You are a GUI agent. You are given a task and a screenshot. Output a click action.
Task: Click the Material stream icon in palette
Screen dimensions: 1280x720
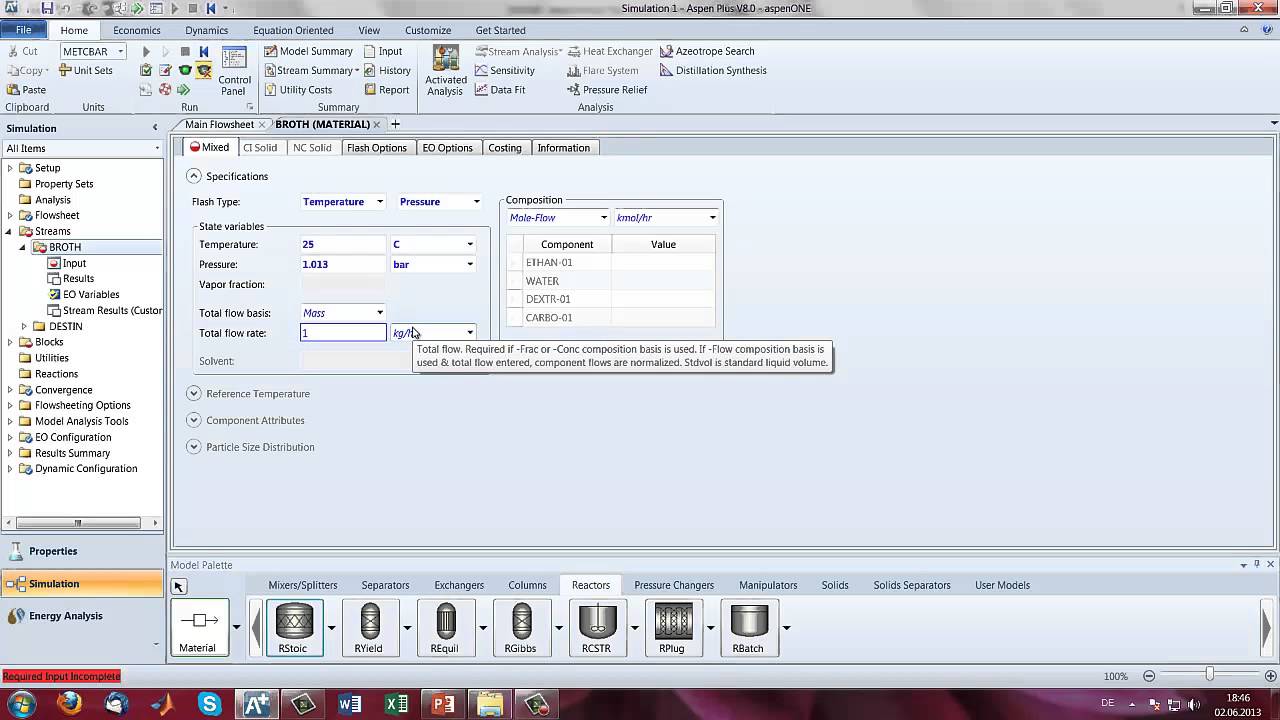198,627
